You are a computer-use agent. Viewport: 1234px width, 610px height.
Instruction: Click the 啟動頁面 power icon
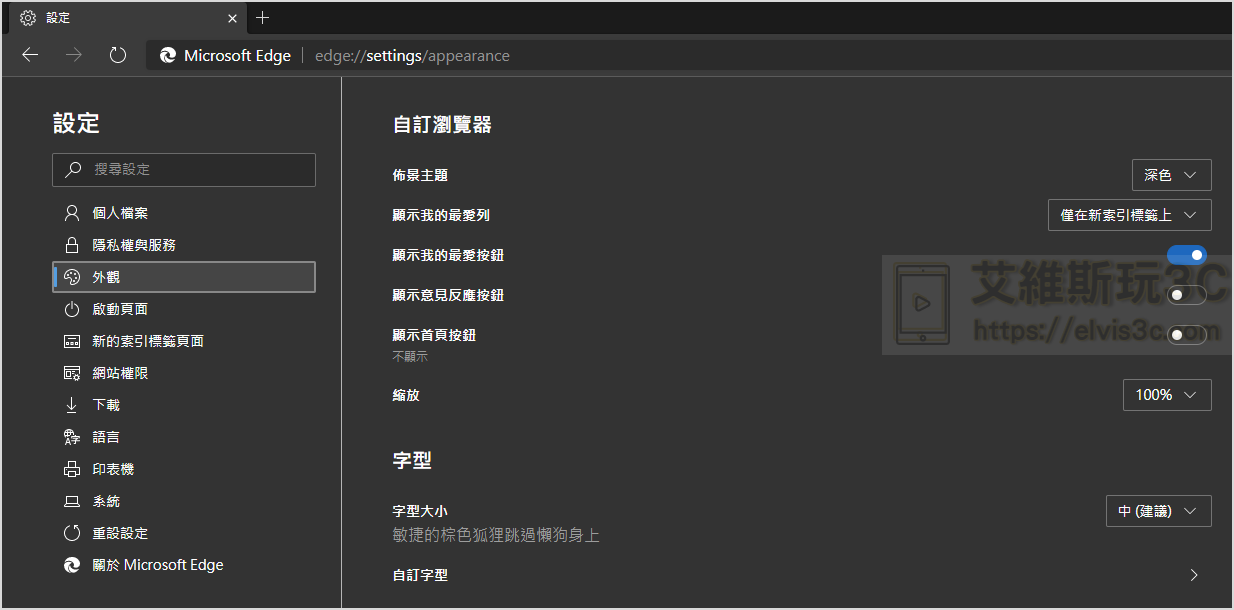tap(71, 309)
